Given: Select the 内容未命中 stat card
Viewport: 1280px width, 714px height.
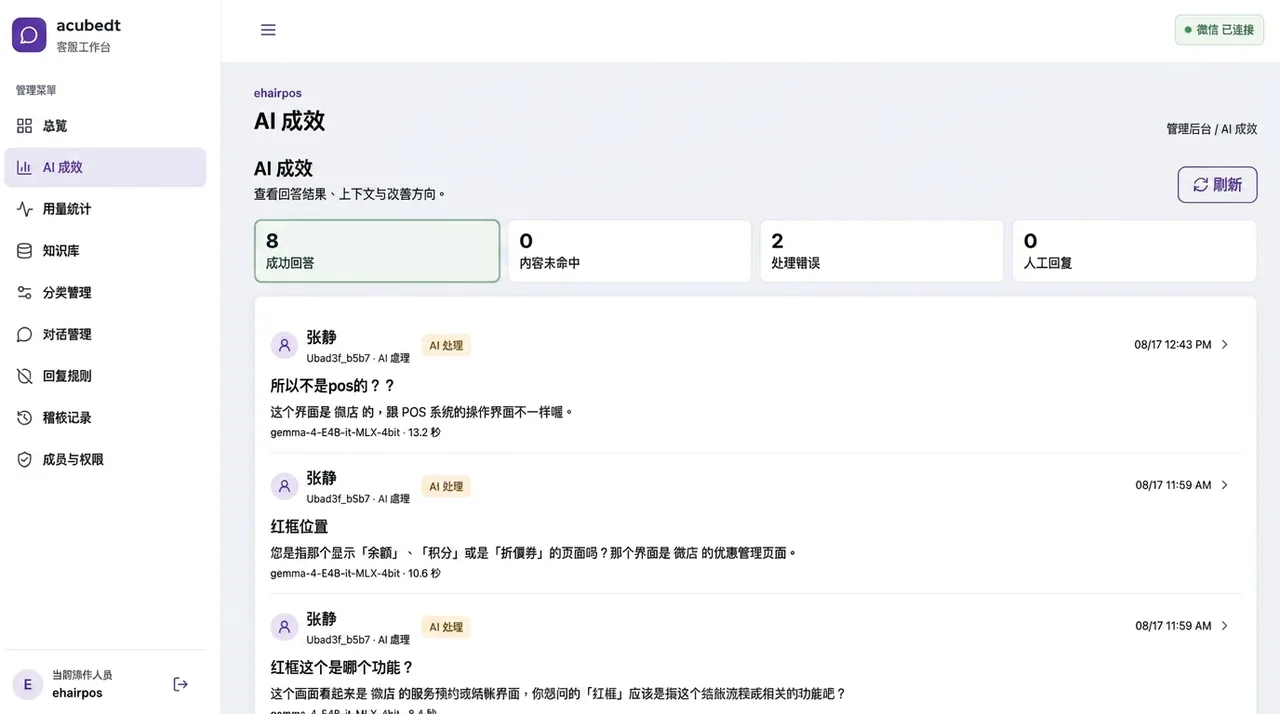Looking at the screenshot, I should coord(629,251).
